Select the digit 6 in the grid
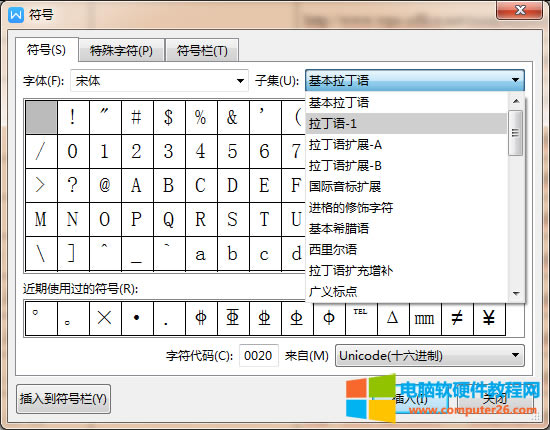 tap(265, 151)
